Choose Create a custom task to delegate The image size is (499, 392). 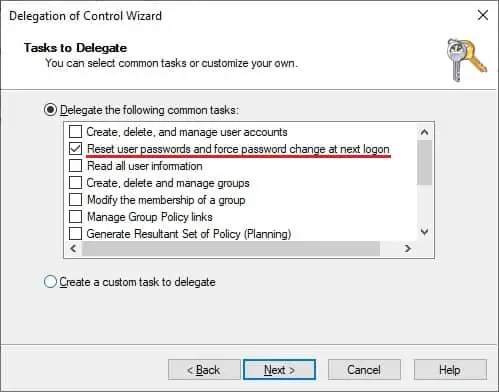click(x=50, y=282)
